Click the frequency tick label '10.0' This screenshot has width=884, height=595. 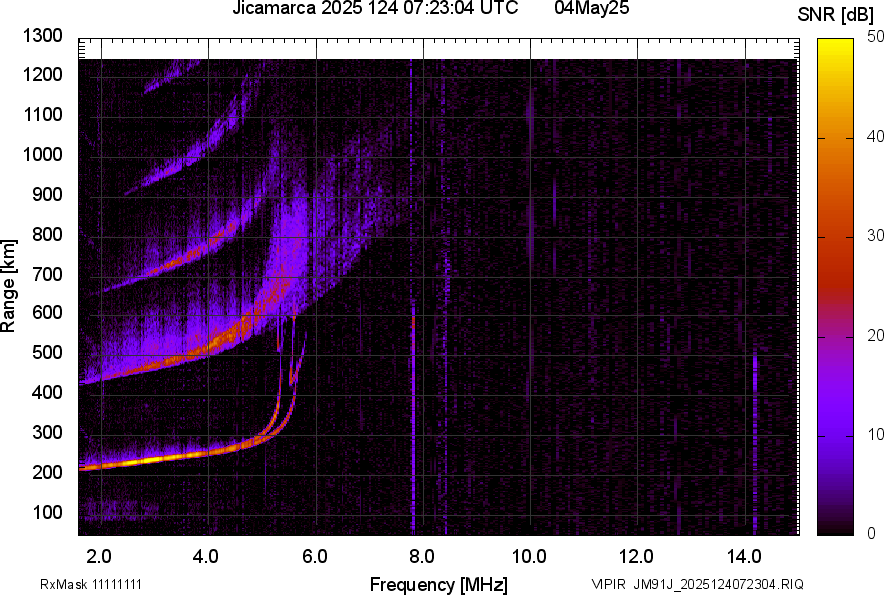tap(529, 557)
